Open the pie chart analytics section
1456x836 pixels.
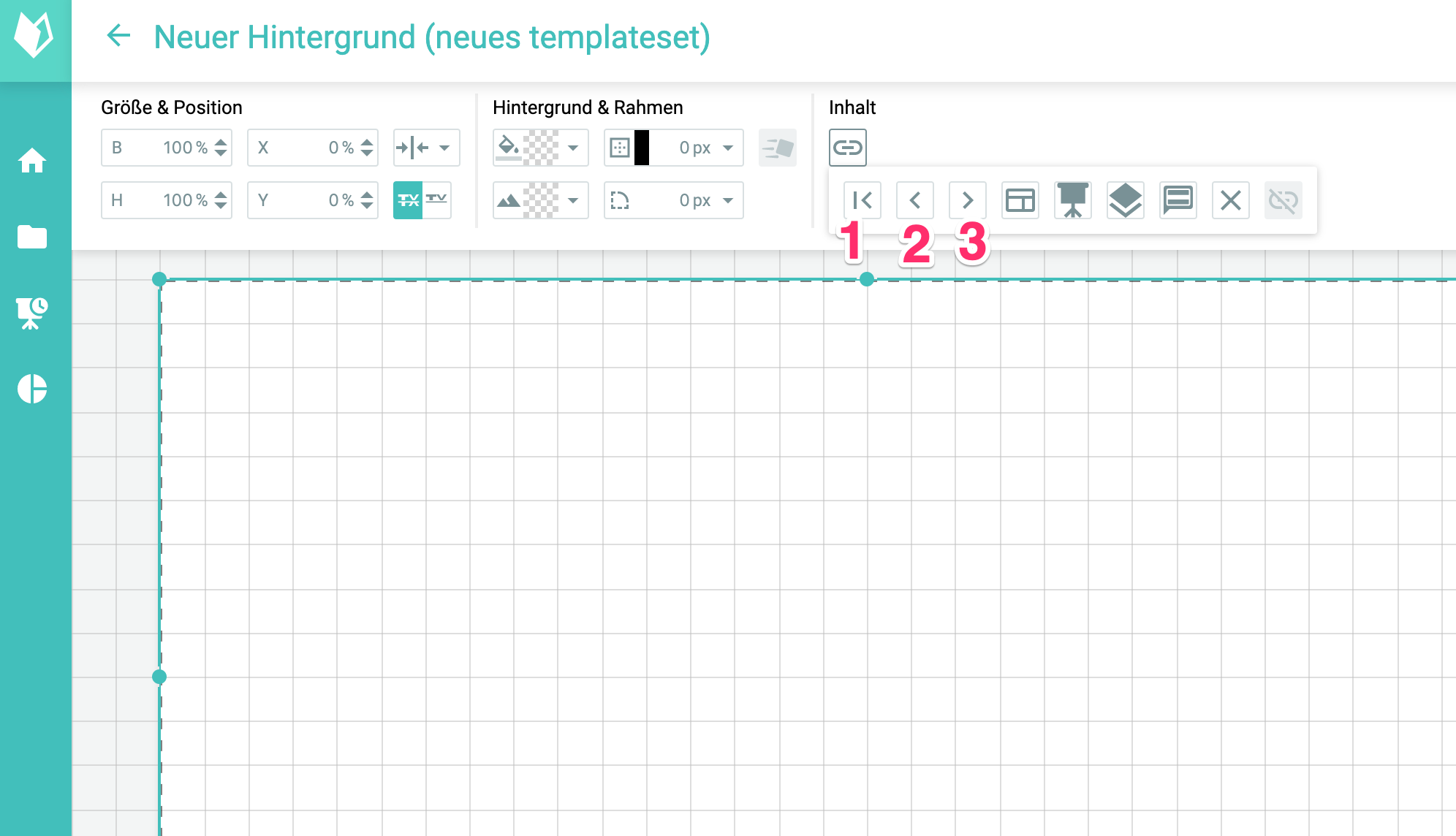[32, 389]
